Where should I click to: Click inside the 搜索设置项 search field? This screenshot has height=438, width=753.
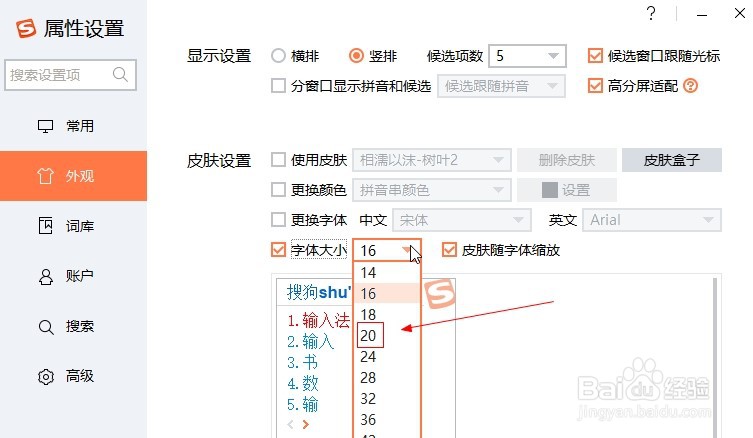point(70,75)
